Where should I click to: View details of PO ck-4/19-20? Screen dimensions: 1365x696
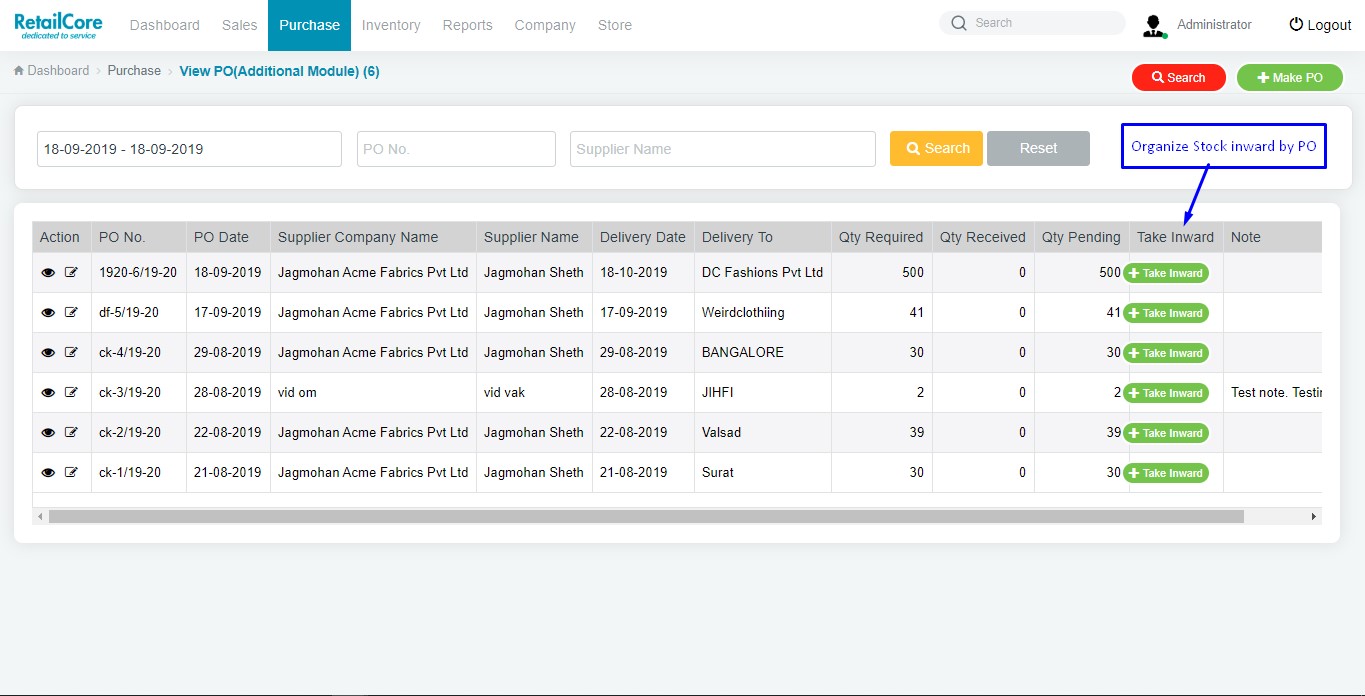(48, 352)
